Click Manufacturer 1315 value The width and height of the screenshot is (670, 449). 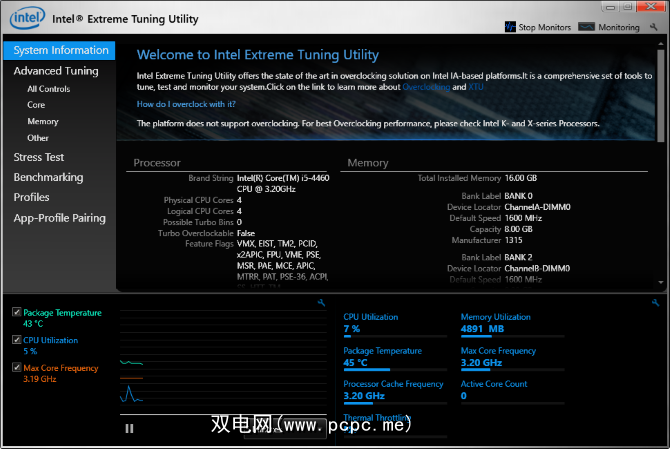[513, 240]
